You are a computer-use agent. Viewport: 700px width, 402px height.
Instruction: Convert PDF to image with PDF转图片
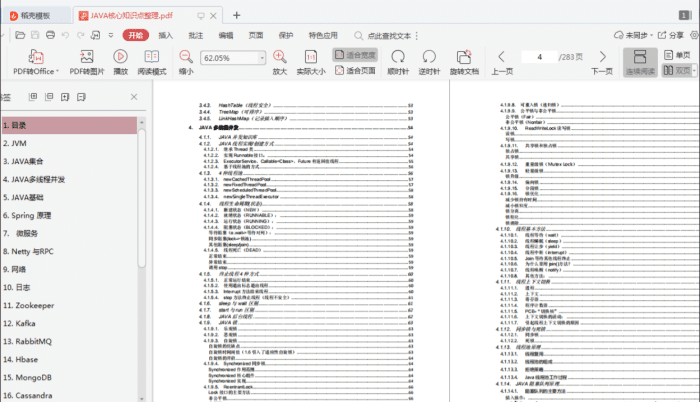pos(87,62)
